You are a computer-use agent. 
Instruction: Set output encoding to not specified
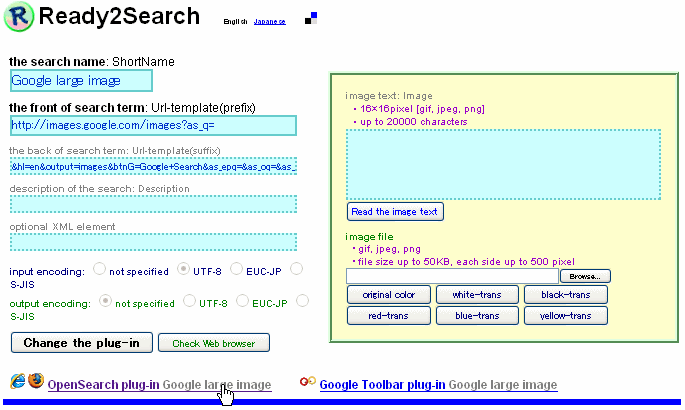(105, 300)
